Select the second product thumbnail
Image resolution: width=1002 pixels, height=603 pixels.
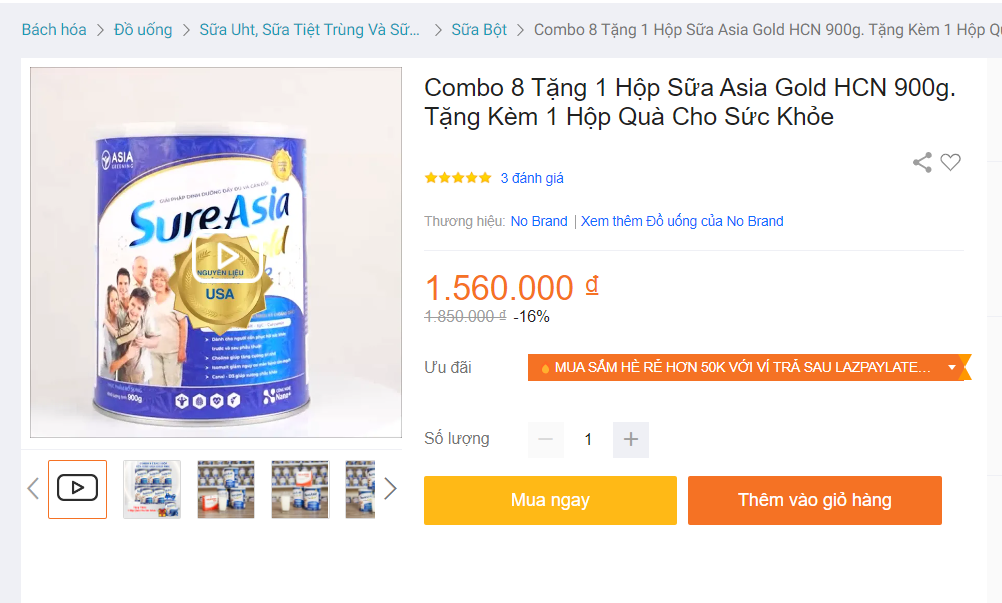pos(152,489)
